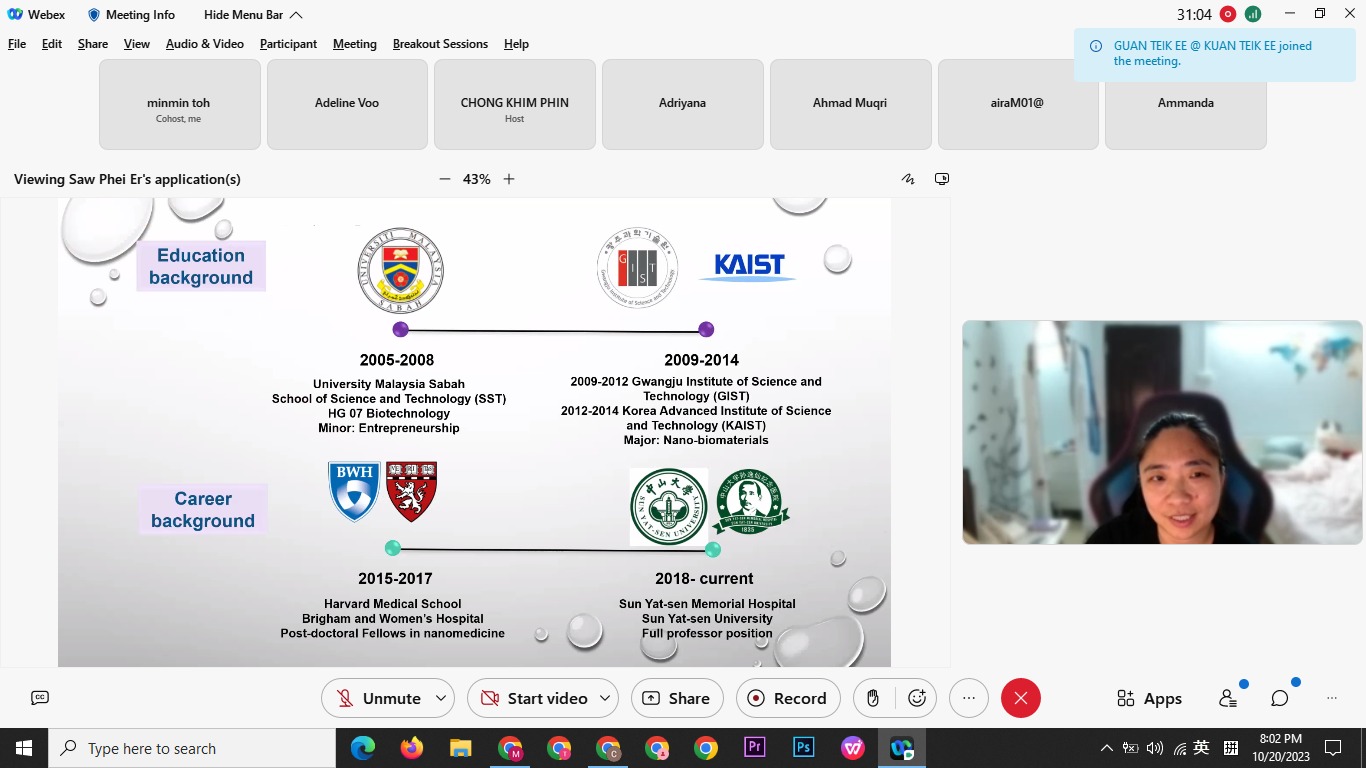Viewport: 1366px width, 768px height.
Task: Select Ahmad Muqri participant tile
Action: (x=850, y=104)
